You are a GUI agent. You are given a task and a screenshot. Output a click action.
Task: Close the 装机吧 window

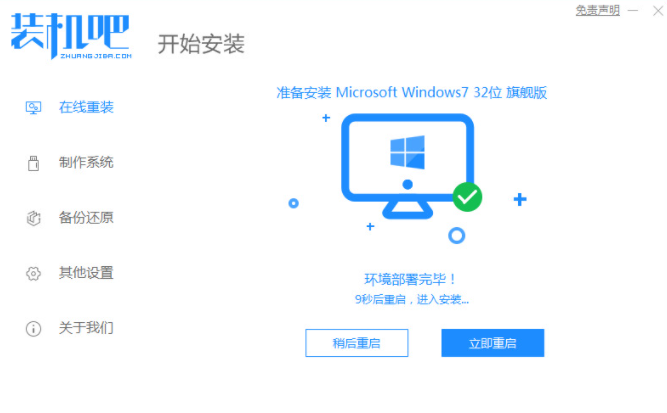click(658, 11)
